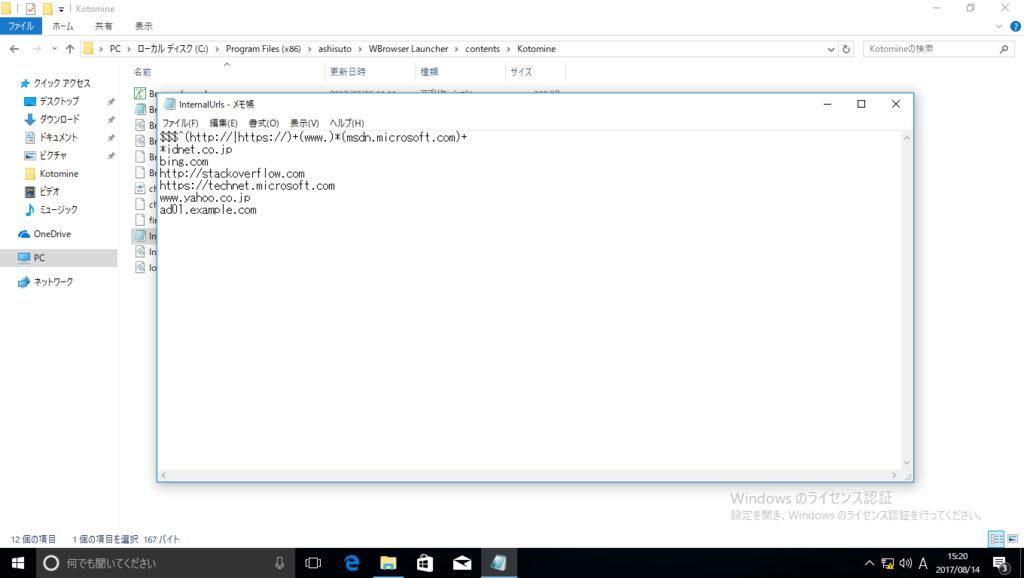1024x578 pixels.
Task: Switch to Explorer 表示 ribbon tab
Action: coord(144,26)
